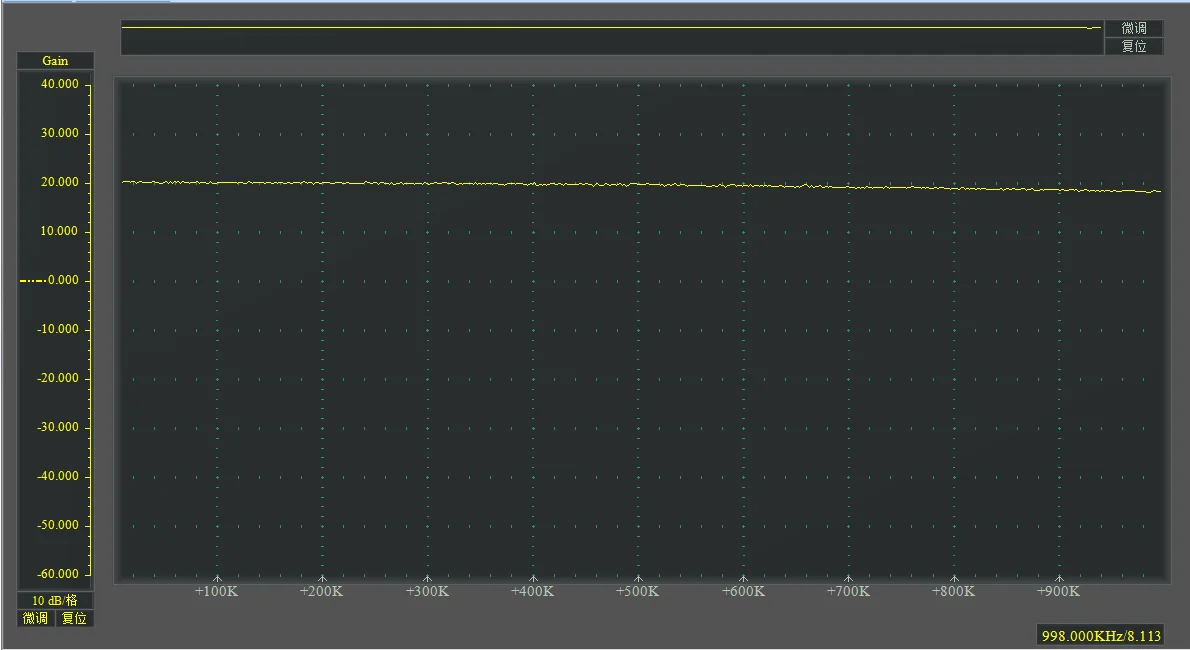This screenshot has width=1190, height=650.
Task: Click the +900K frequency axis label
Action: point(1059,592)
